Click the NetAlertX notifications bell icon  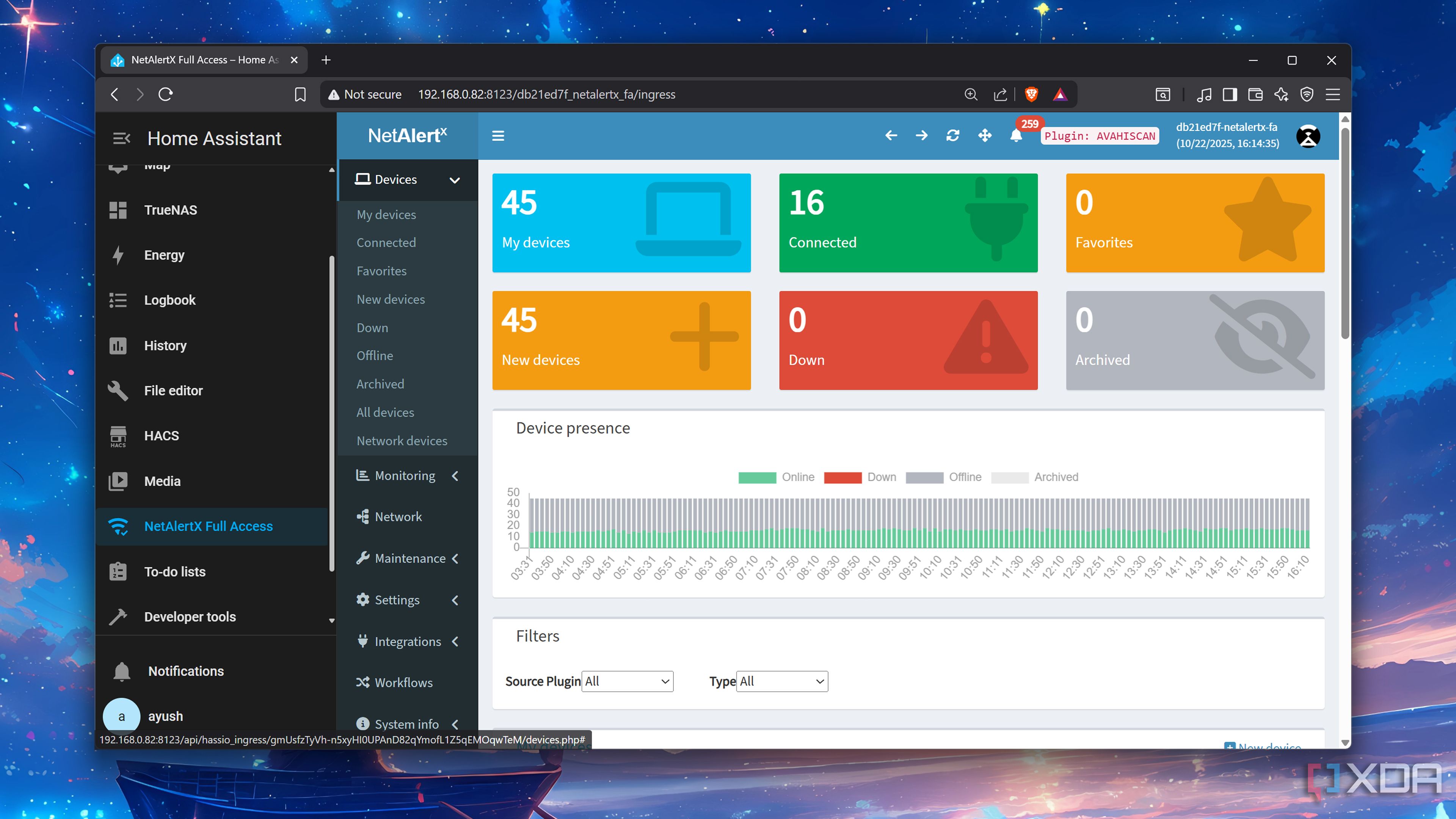point(1016,136)
